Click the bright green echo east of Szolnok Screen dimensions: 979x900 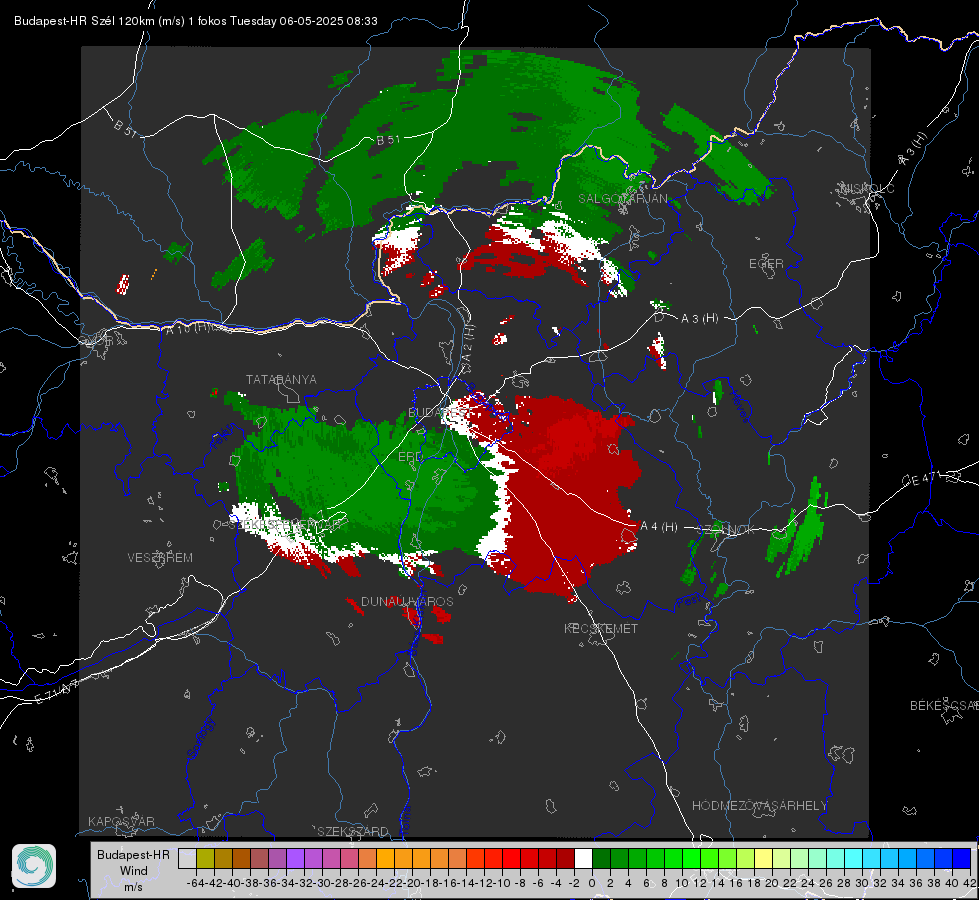click(802, 531)
